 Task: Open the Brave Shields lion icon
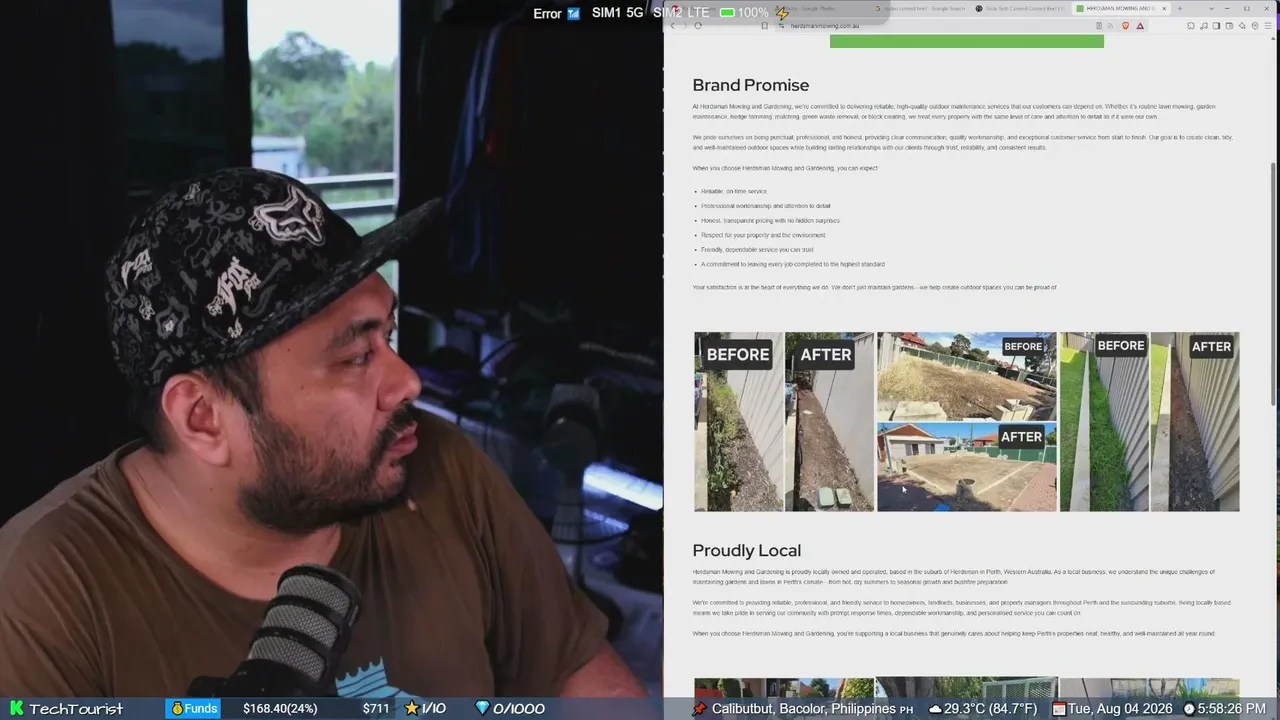[1125, 26]
